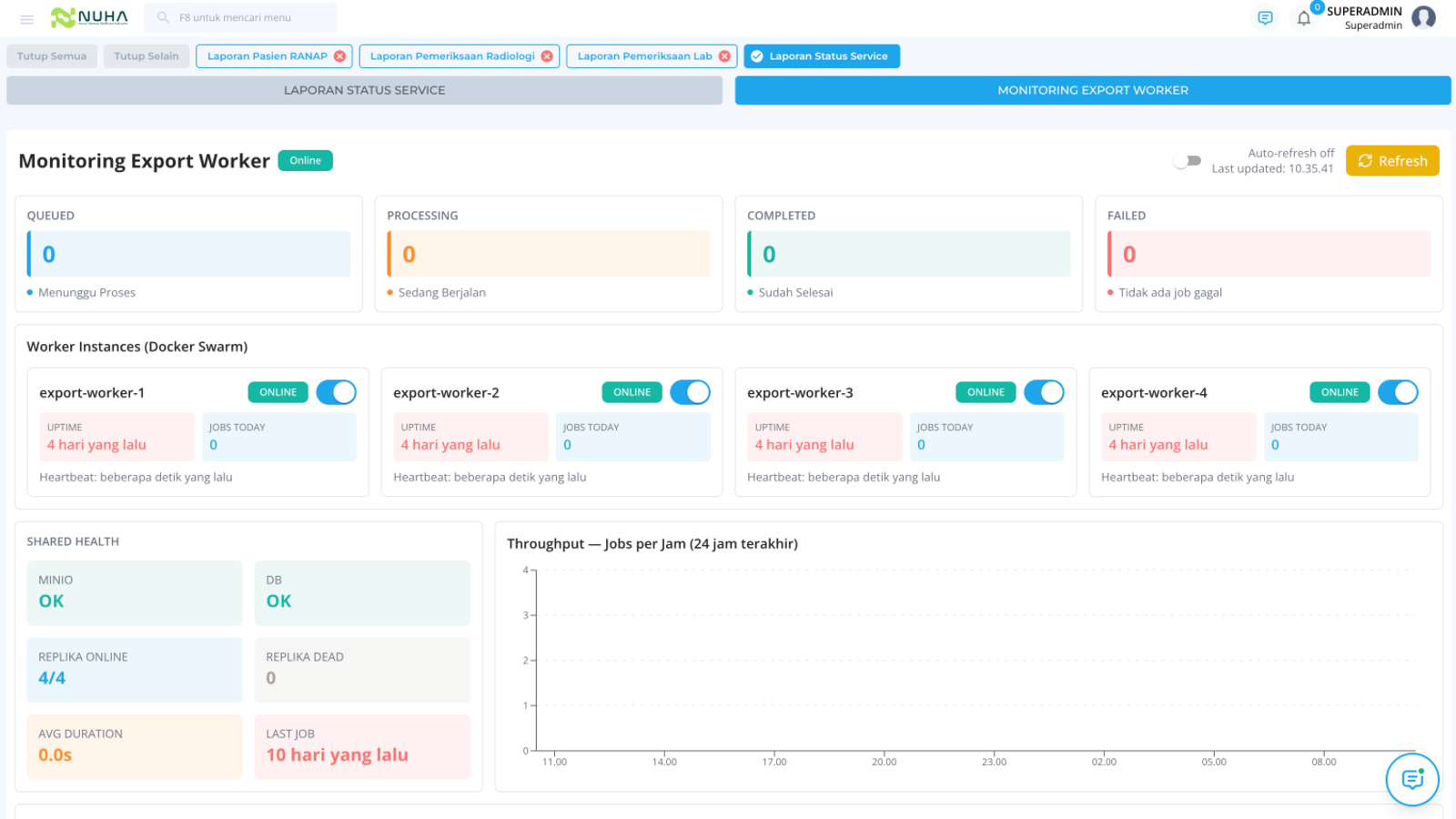Open floating chat support bubble
Image resolution: width=1456 pixels, height=819 pixels.
click(x=1412, y=779)
